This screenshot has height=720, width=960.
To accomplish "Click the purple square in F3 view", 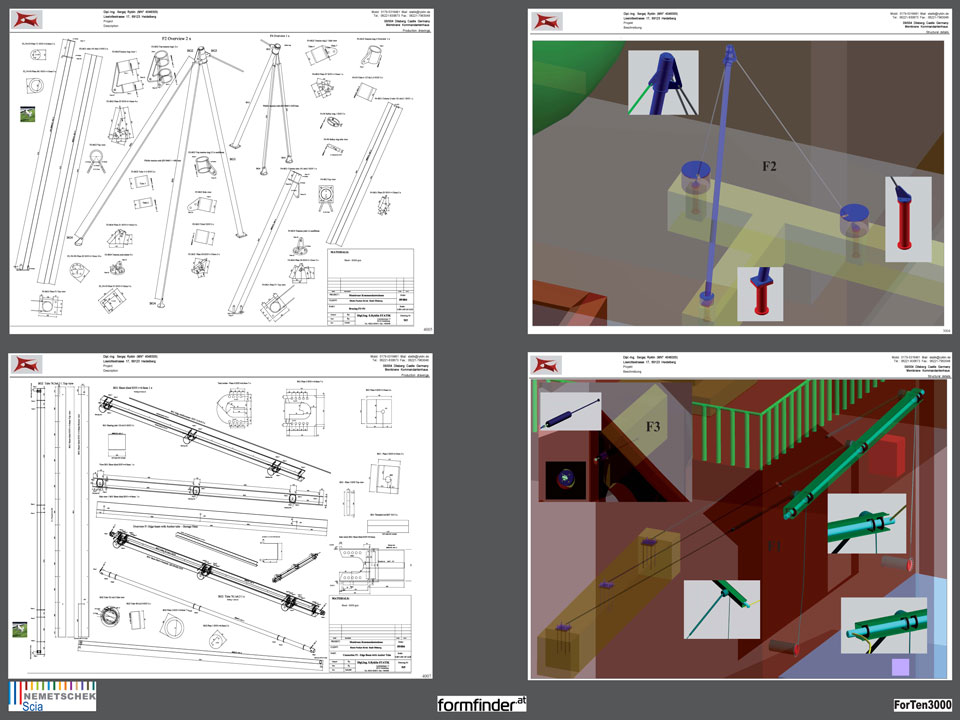I will pos(901,667).
